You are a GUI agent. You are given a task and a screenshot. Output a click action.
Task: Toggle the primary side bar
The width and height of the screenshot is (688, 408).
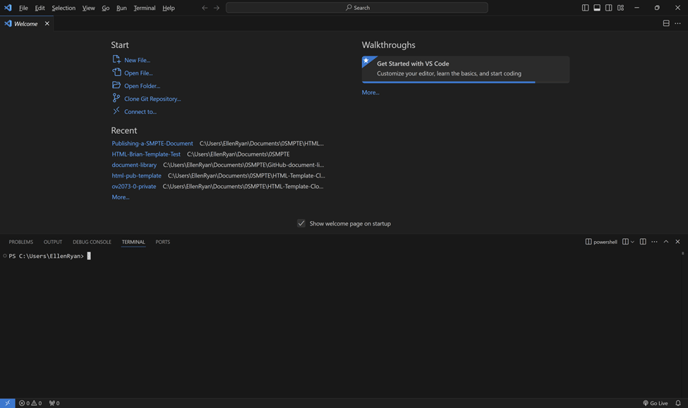click(585, 8)
